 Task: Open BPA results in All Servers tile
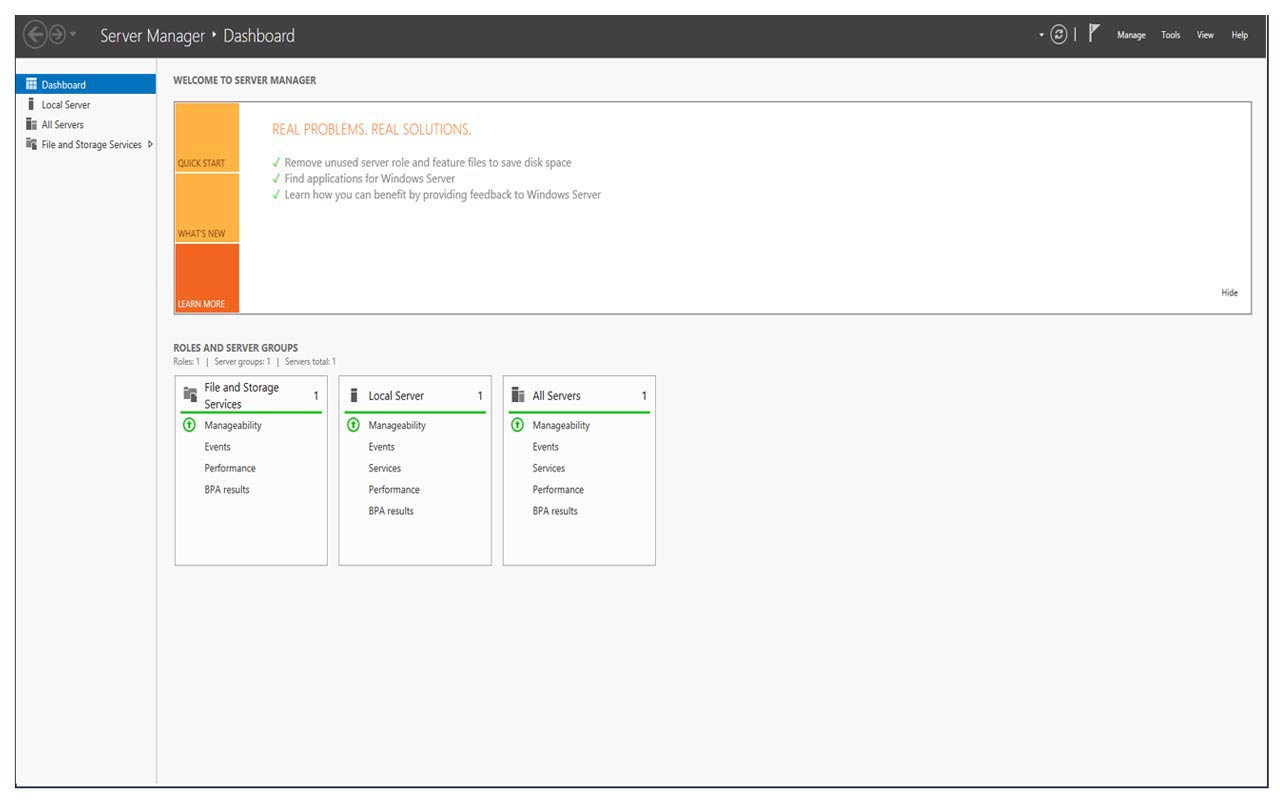point(555,511)
